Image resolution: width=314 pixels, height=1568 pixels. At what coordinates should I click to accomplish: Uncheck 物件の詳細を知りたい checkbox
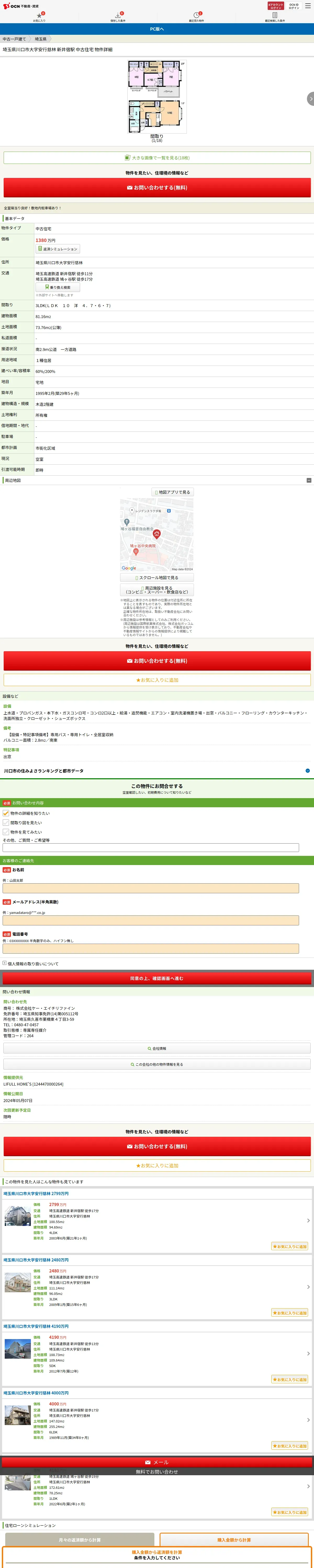6,813
